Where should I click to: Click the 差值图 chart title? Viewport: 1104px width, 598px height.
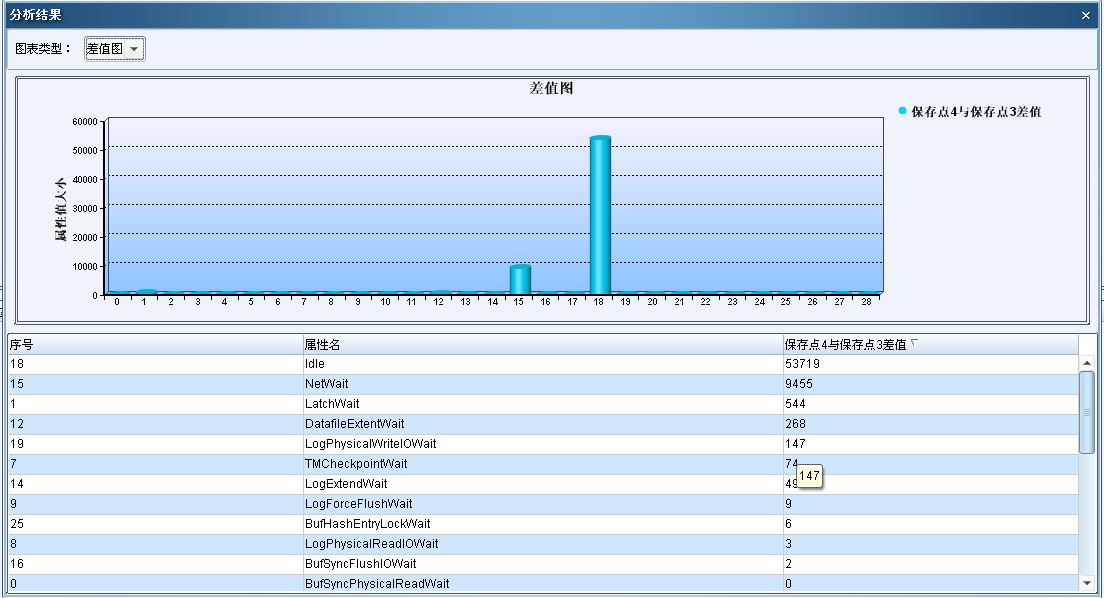click(551, 88)
